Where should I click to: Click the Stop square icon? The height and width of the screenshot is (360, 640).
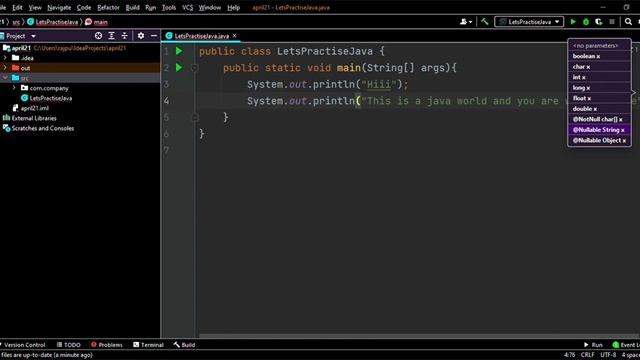point(611,22)
